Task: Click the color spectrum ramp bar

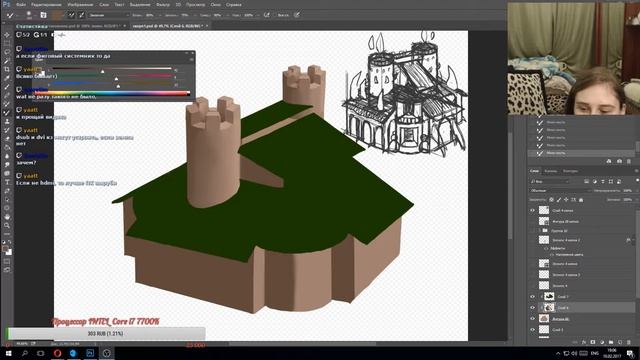Action: pyautogui.click(x=111, y=93)
